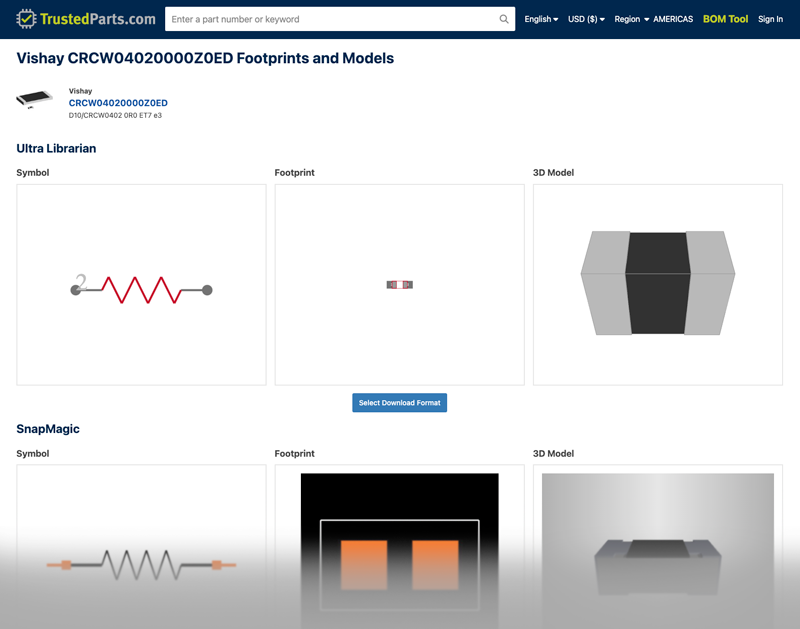Viewport: 800px width, 629px height.
Task: Open the BOM Tool link
Action: coord(725,19)
